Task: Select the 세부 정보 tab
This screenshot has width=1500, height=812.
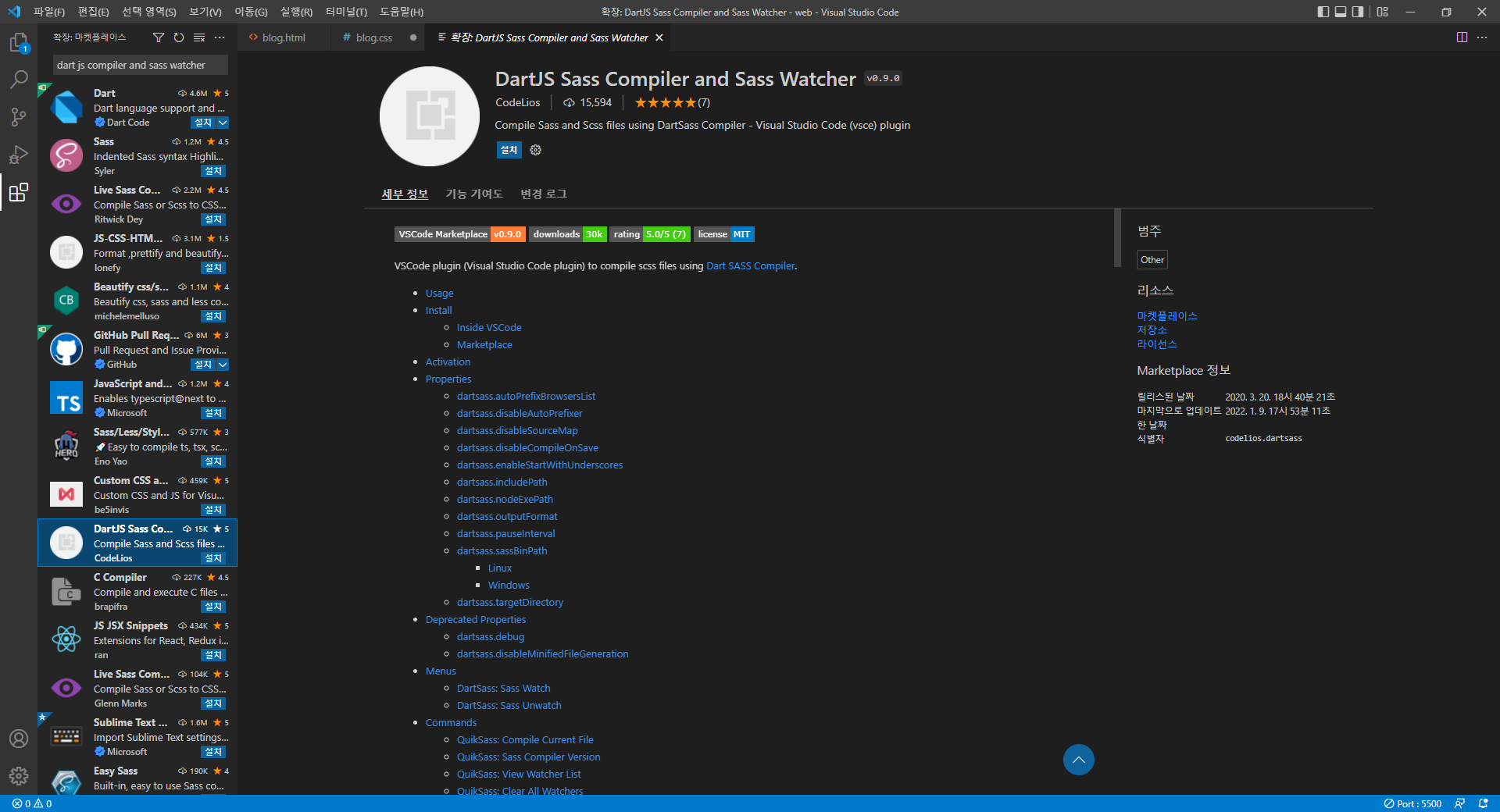Action: [x=405, y=194]
